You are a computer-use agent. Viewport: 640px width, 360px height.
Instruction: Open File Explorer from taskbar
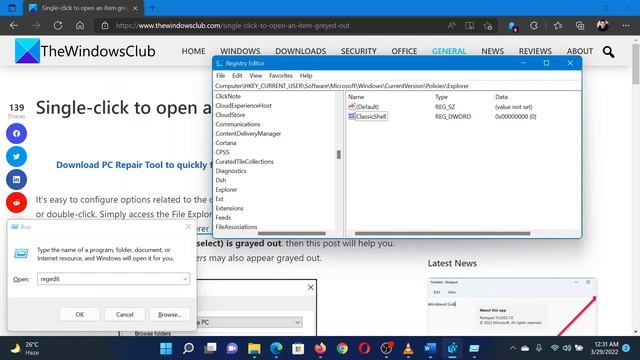pyautogui.click(x=254, y=348)
